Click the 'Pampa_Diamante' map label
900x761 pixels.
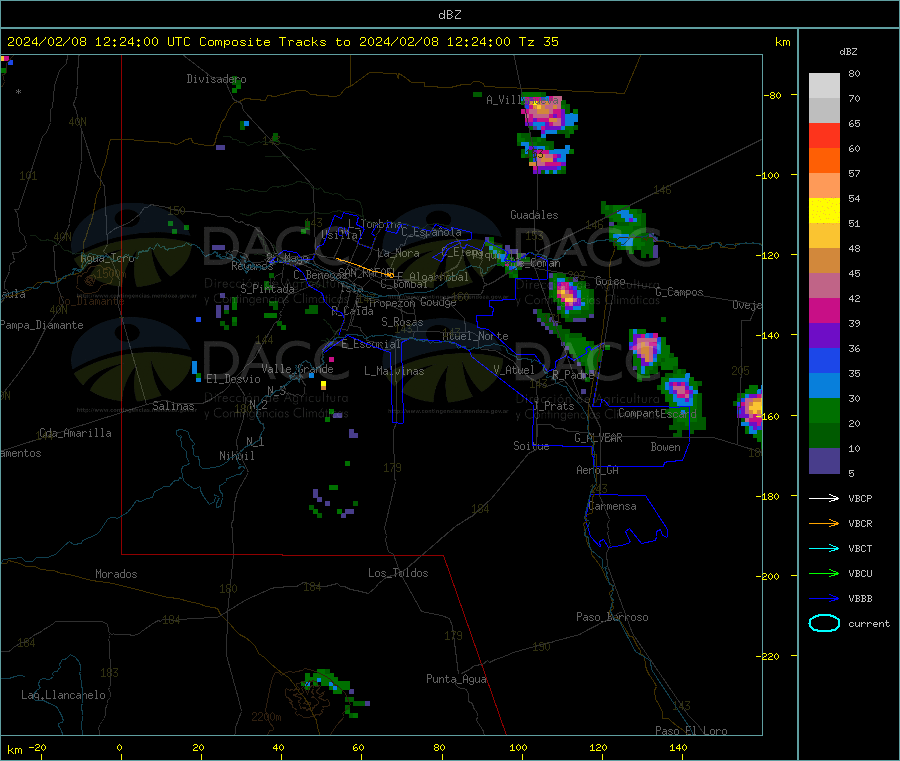click(x=42, y=325)
